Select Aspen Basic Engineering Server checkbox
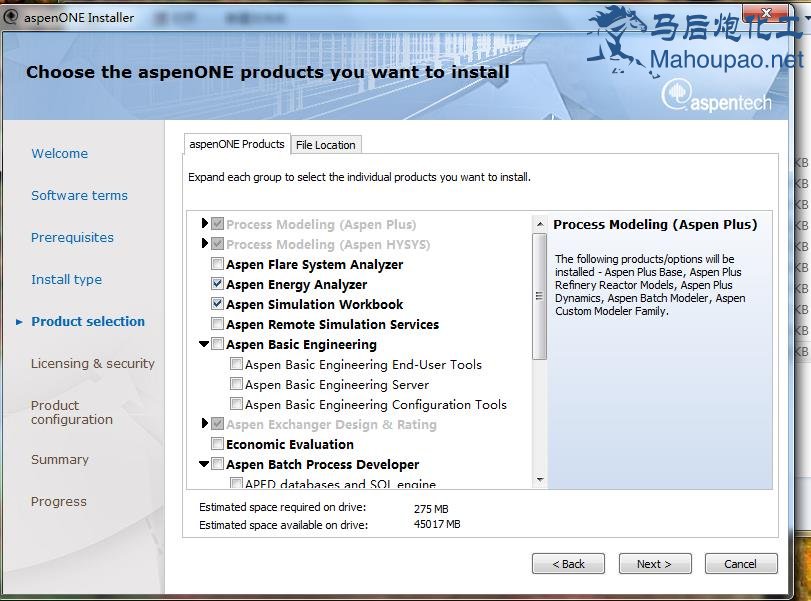Image resolution: width=811 pixels, height=601 pixels. tap(236, 385)
